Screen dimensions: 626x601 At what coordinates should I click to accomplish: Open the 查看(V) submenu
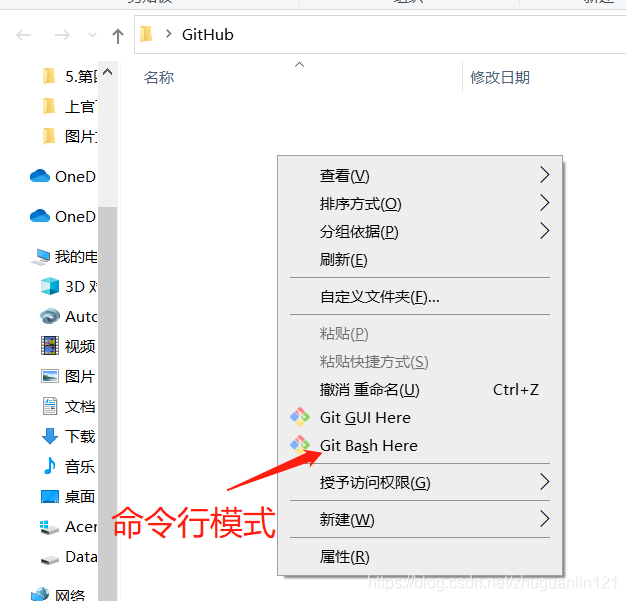(x=420, y=175)
